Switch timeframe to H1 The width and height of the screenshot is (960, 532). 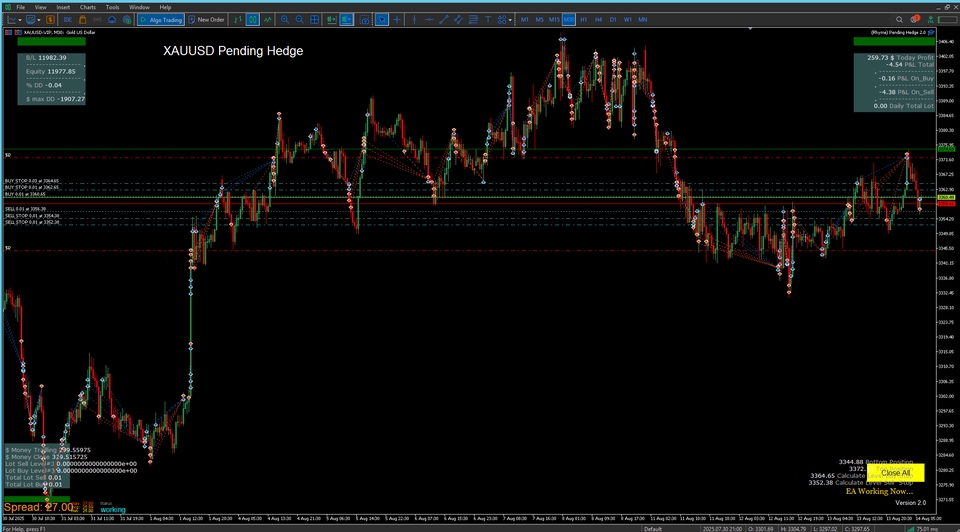click(x=584, y=19)
